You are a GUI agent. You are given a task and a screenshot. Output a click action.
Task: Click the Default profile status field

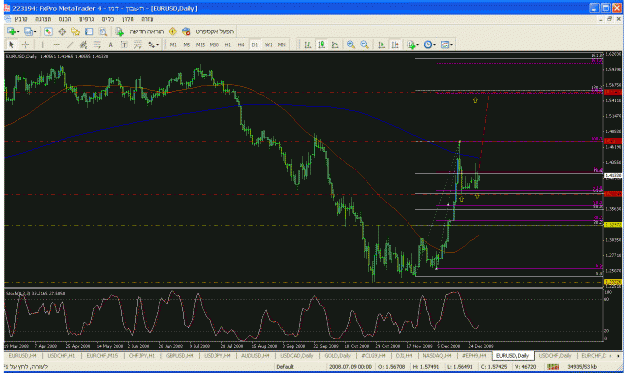285,367
